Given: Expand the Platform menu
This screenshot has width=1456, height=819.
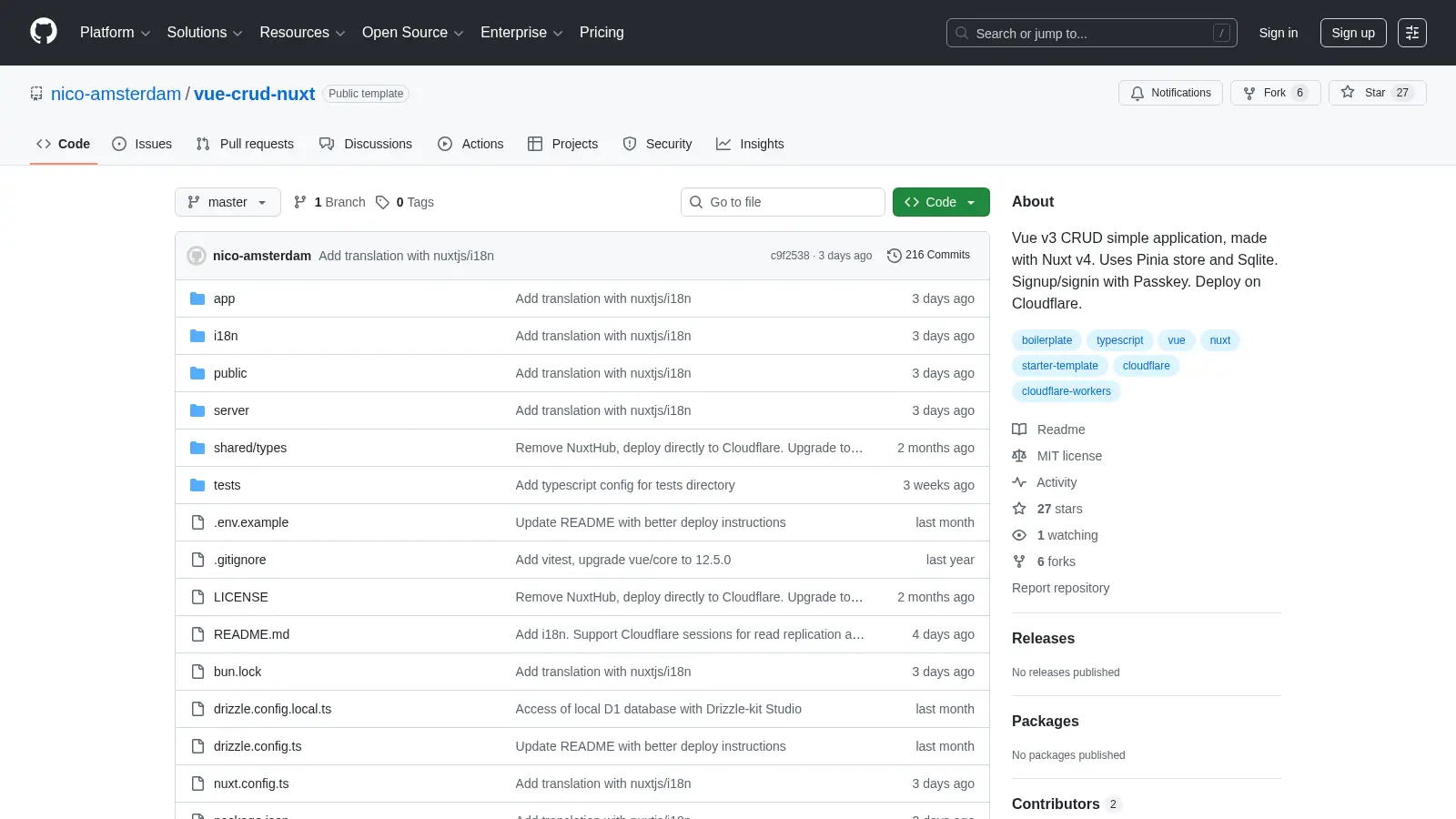Looking at the screenshot, I should tap(115, 33).
